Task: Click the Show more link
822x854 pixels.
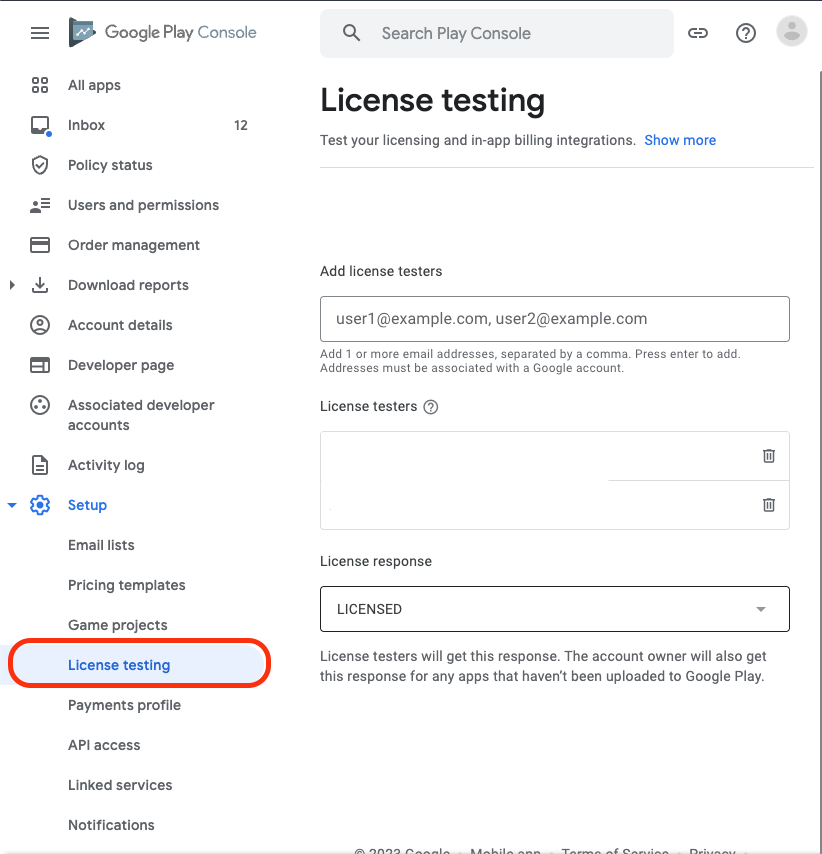Action: [x=680, y=140]
